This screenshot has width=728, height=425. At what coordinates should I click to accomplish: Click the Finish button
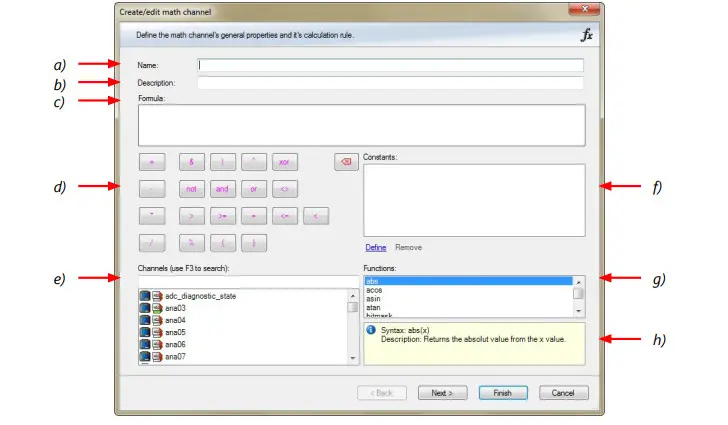[503, 393]
